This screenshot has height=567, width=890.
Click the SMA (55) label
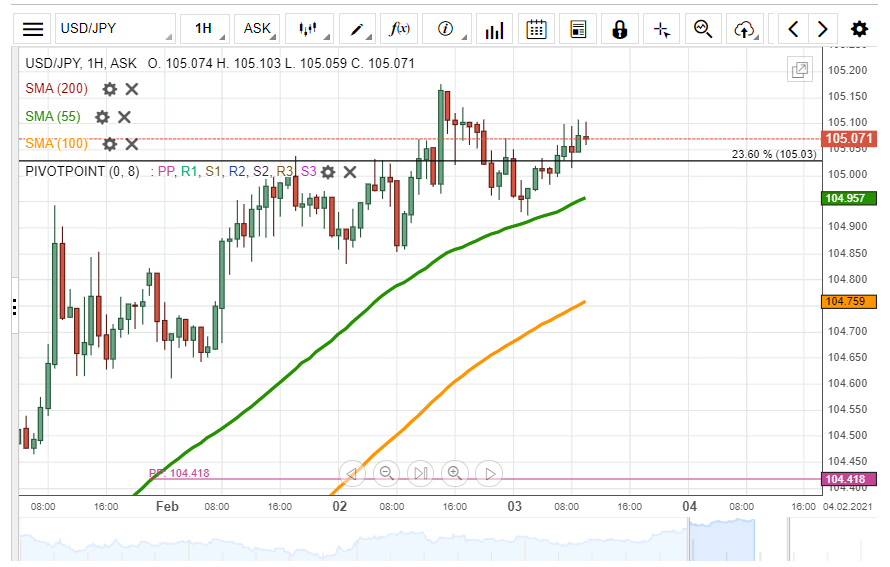click(53, 116)
